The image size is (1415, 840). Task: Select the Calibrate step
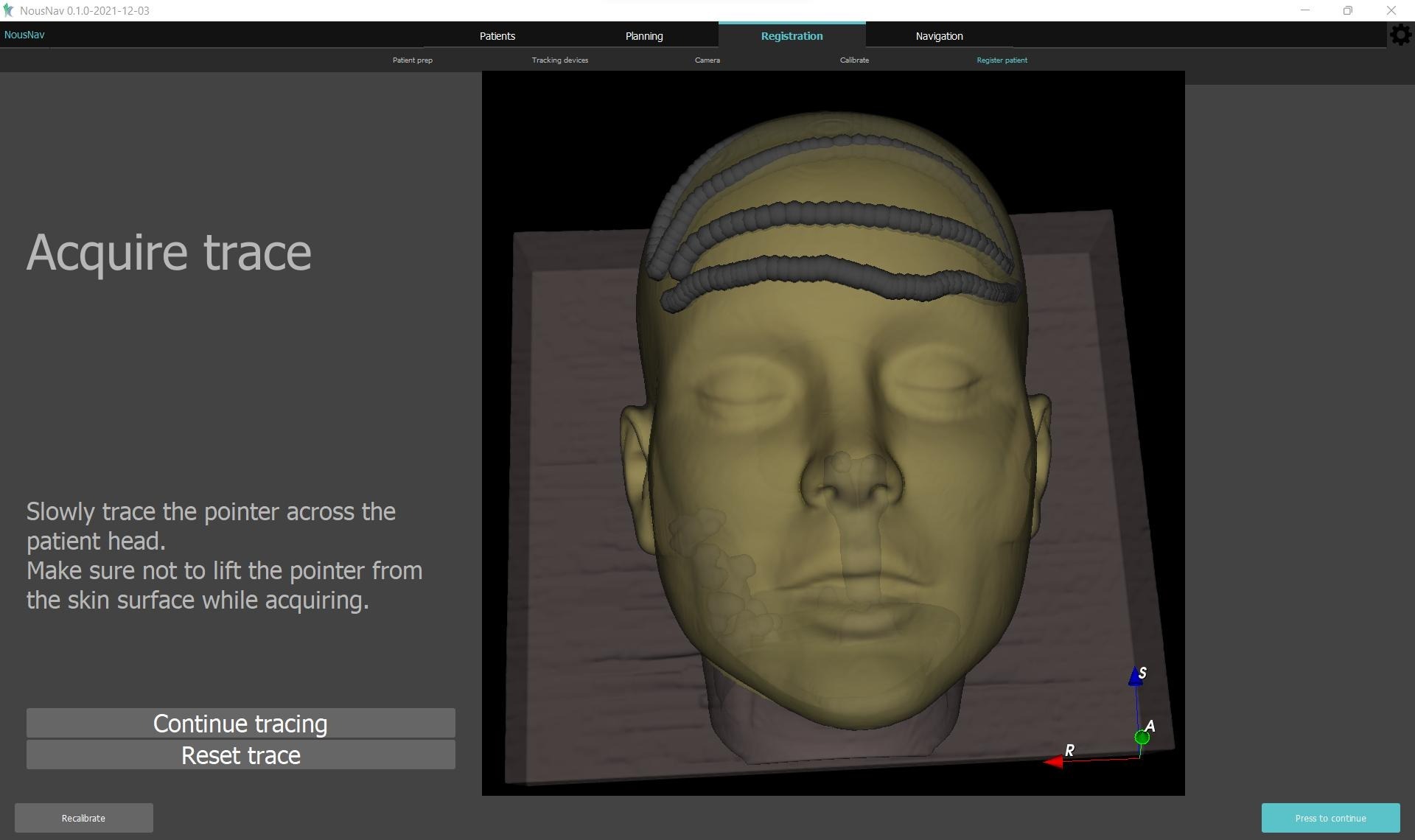pos(853,60)
